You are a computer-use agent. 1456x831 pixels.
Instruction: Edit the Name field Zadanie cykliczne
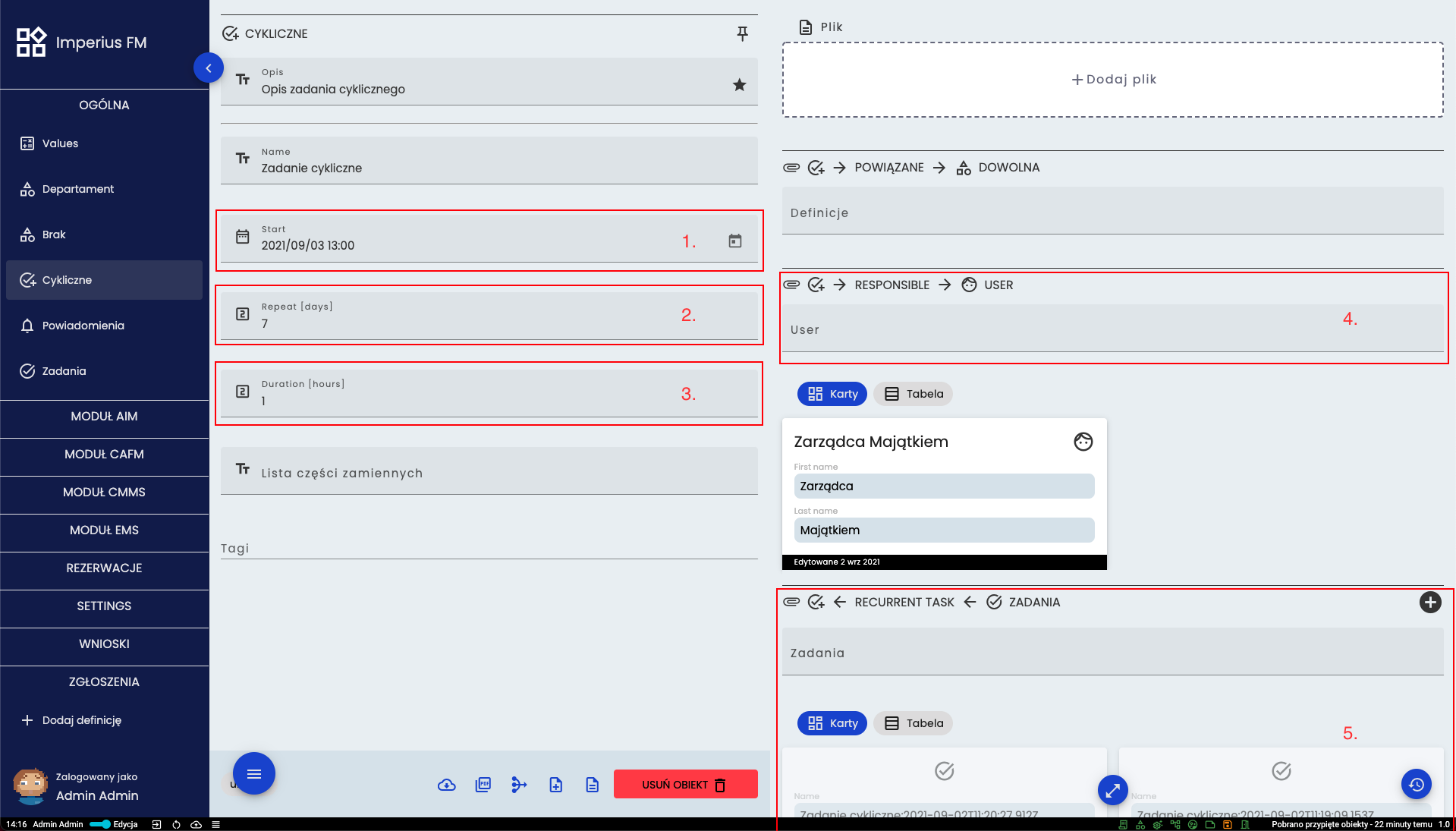tap(489, 161)
